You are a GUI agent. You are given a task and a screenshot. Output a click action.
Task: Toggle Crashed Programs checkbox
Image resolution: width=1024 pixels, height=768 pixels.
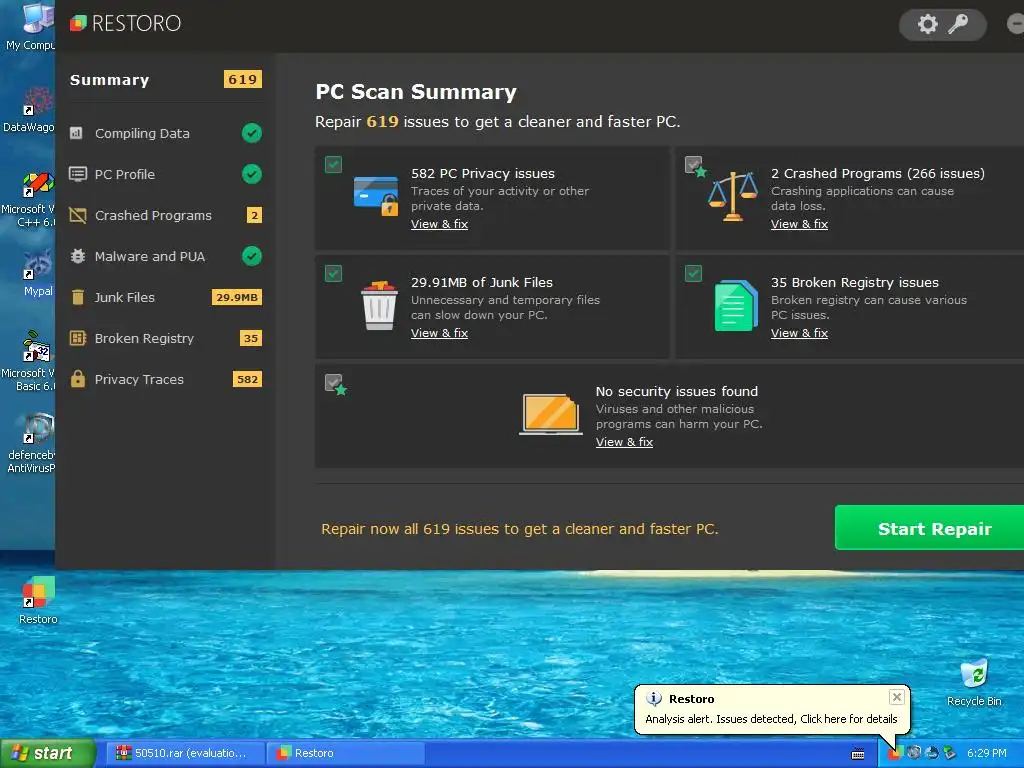pos(694,165)
